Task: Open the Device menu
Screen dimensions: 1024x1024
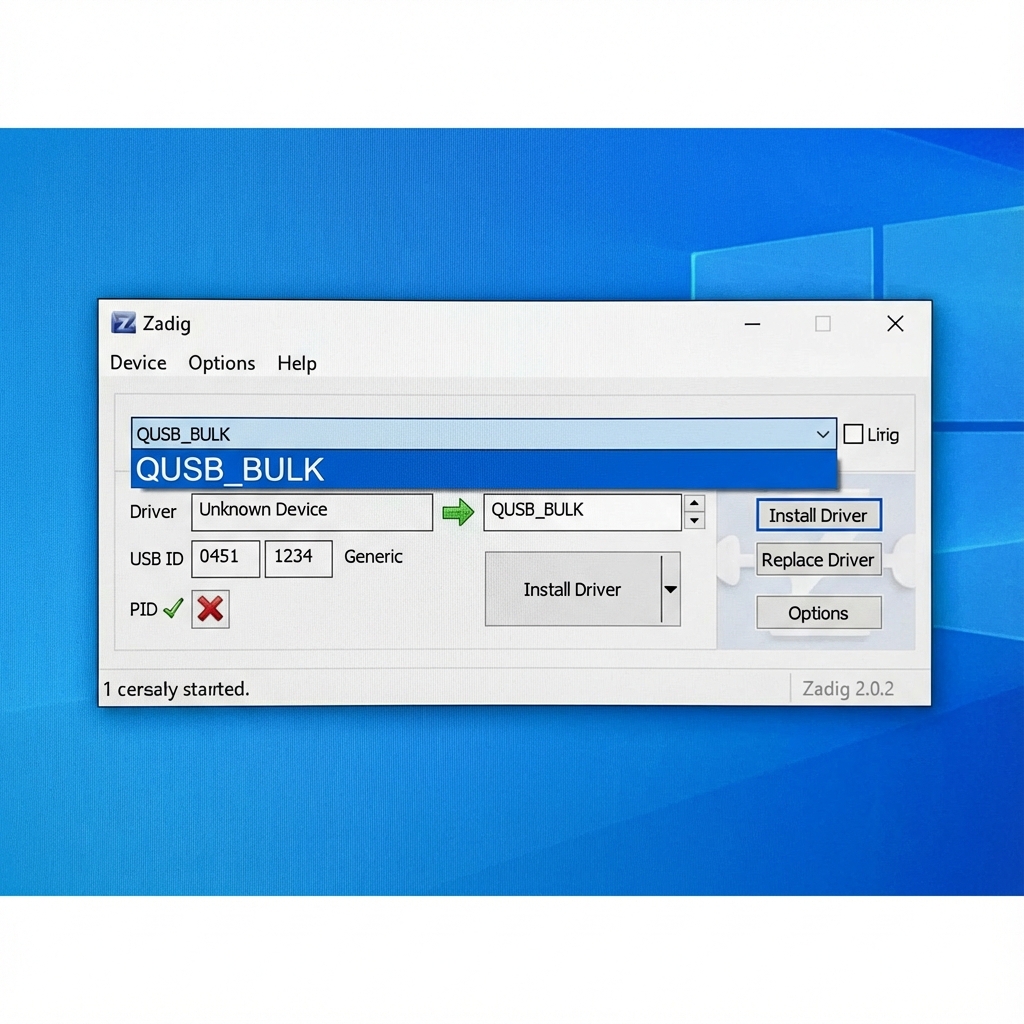Action: pos(138,363)
